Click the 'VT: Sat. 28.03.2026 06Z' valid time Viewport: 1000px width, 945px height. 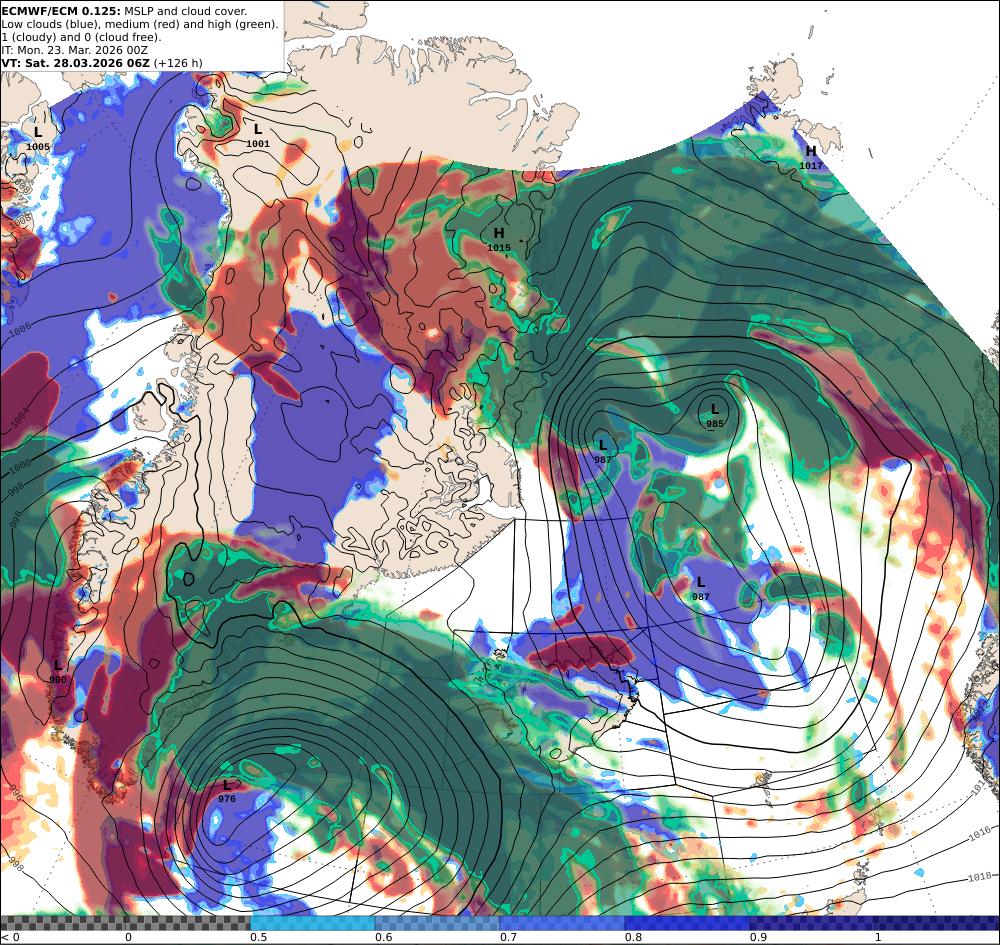click(x=75, y=63)
